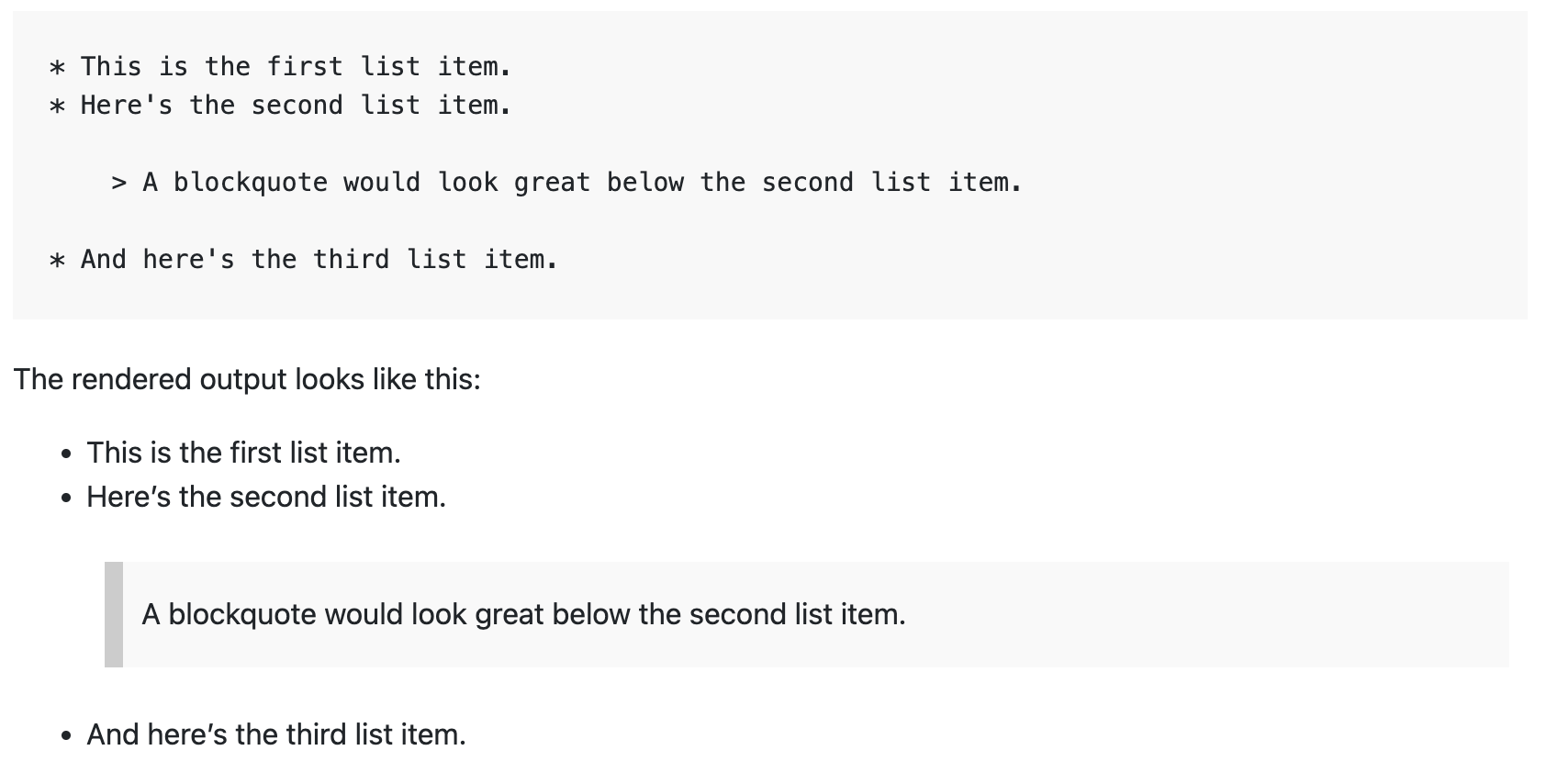Click rendered bullet 'And here's the third list item.'
The height and width of the screenshot is (784, 1546).
(276, 734)
